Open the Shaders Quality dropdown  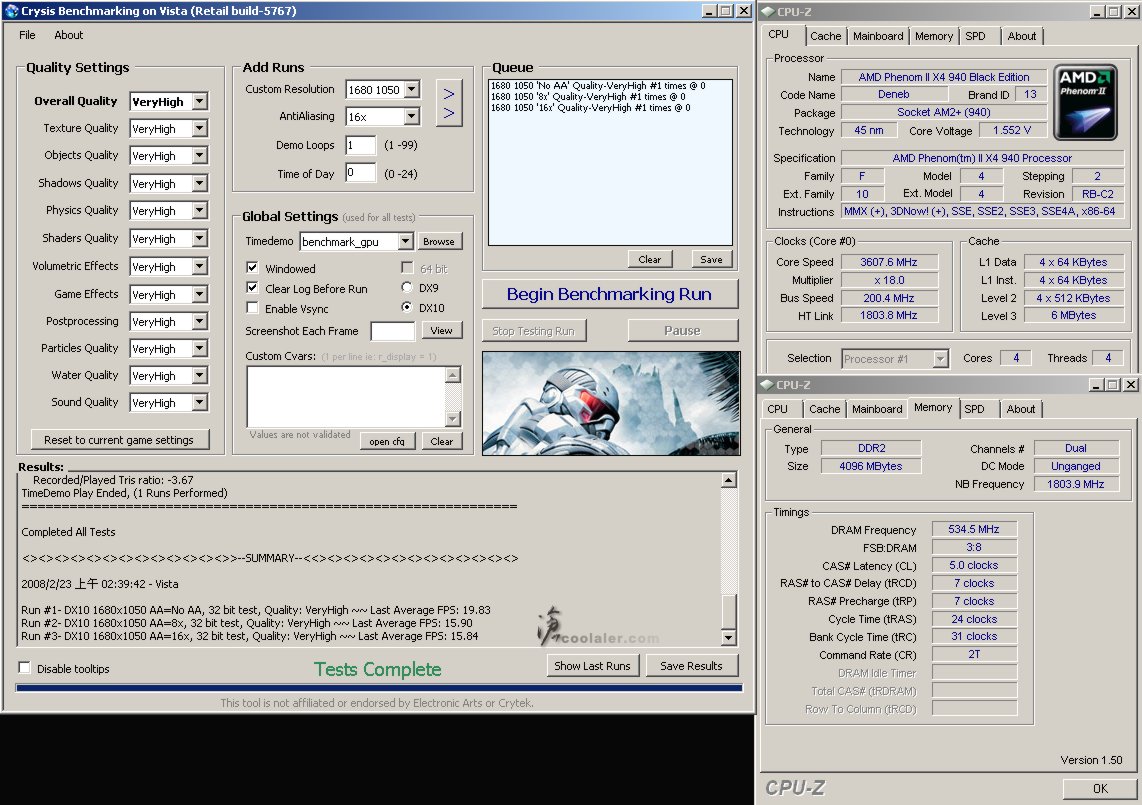[x=200, y=238]
